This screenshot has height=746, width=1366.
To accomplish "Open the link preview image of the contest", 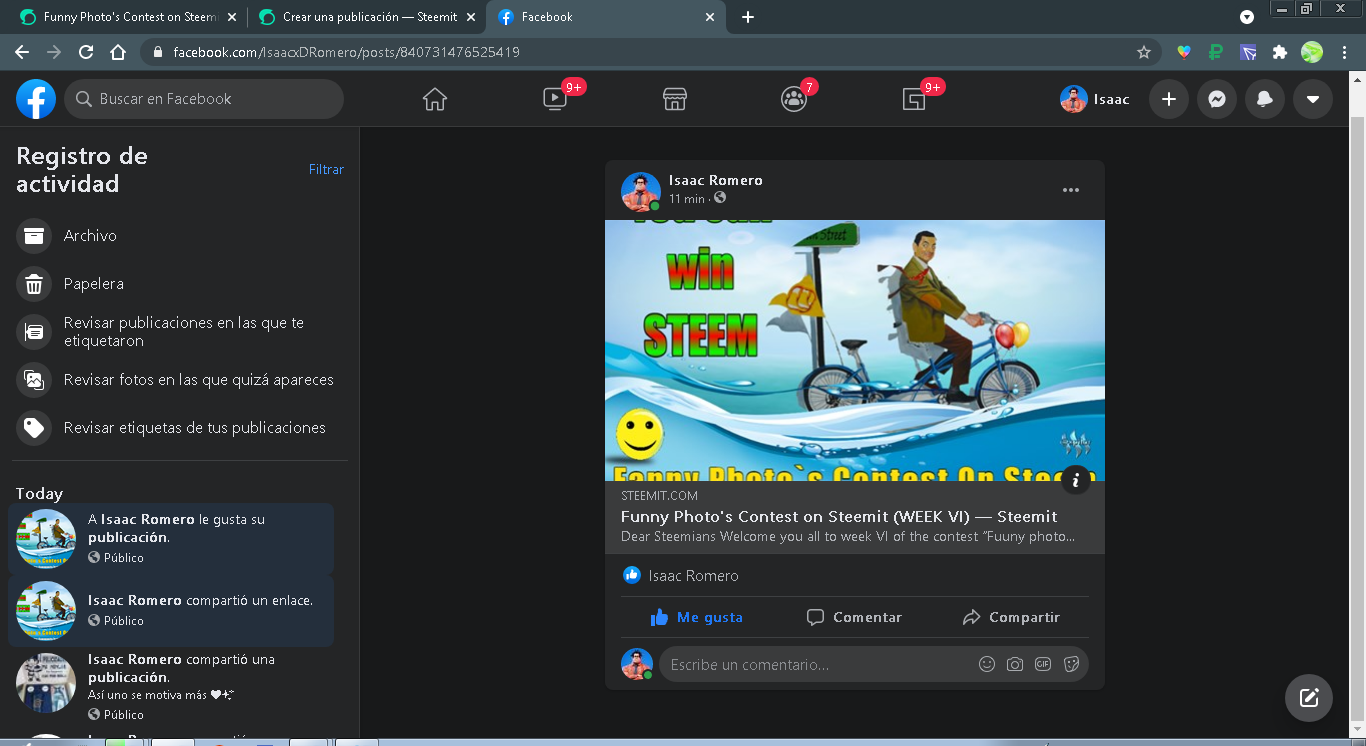I will click(x=855, y=351).
